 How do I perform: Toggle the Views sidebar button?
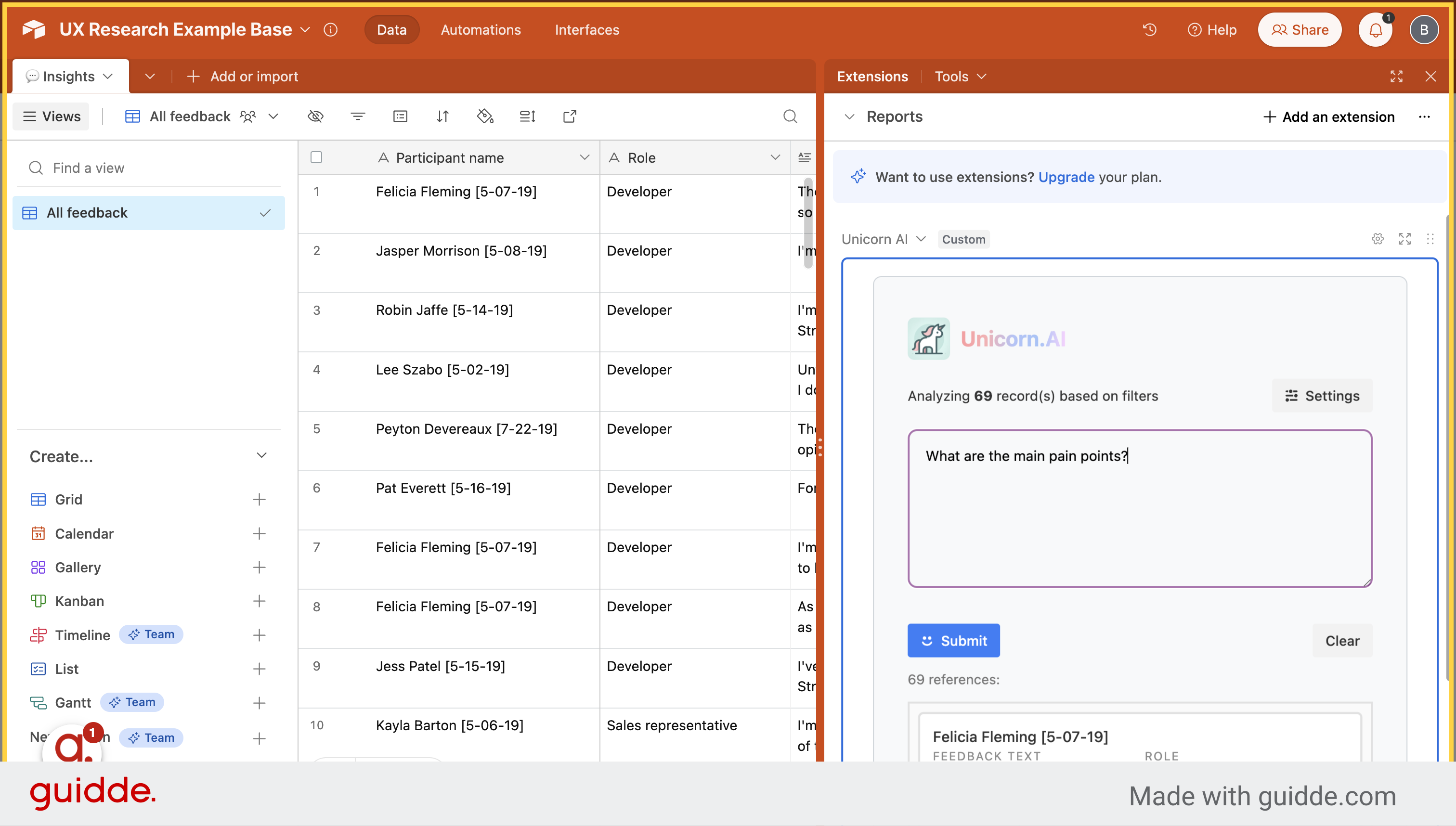tap(51, 116)
